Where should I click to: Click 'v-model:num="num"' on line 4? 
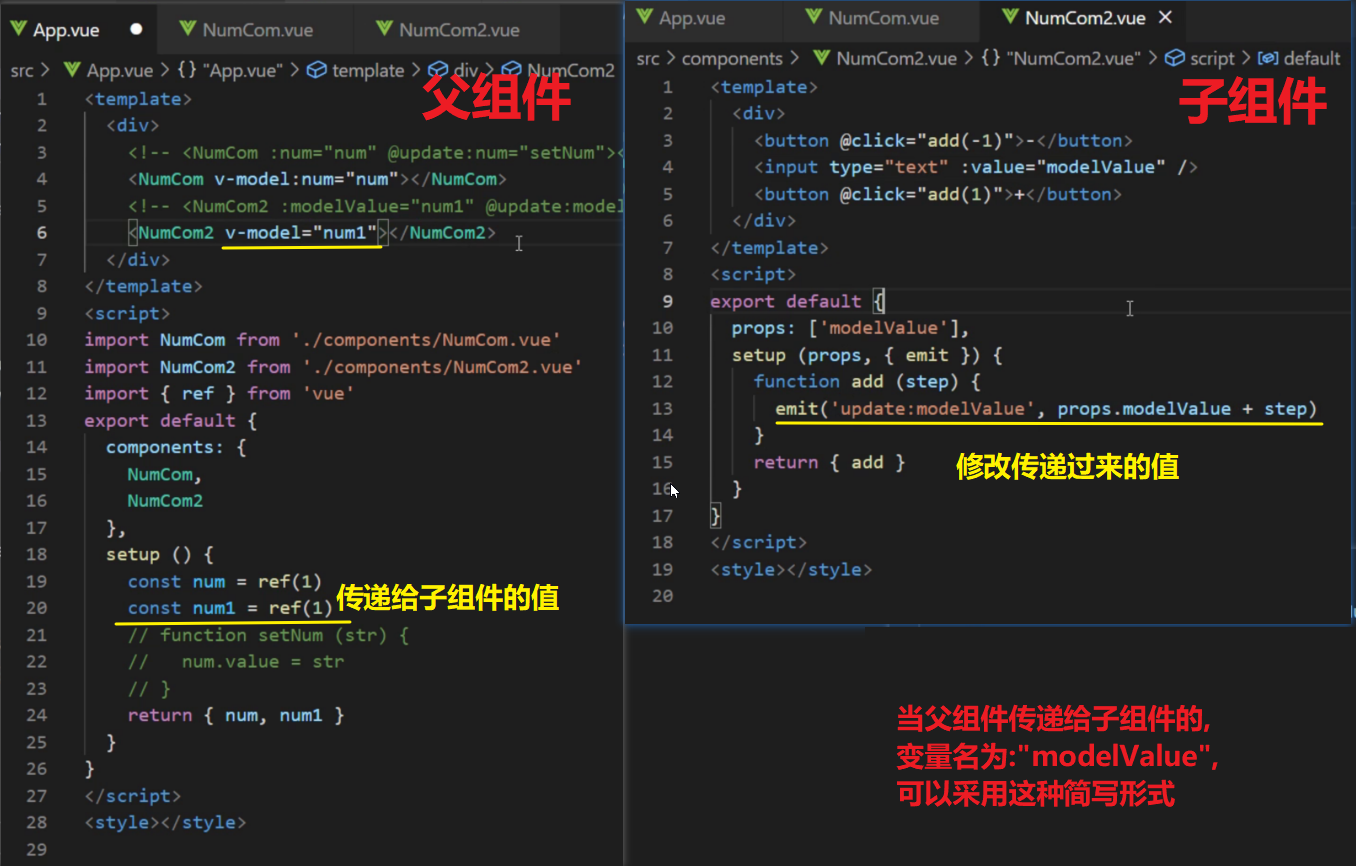pyautogui.click(x=307, y=179)
